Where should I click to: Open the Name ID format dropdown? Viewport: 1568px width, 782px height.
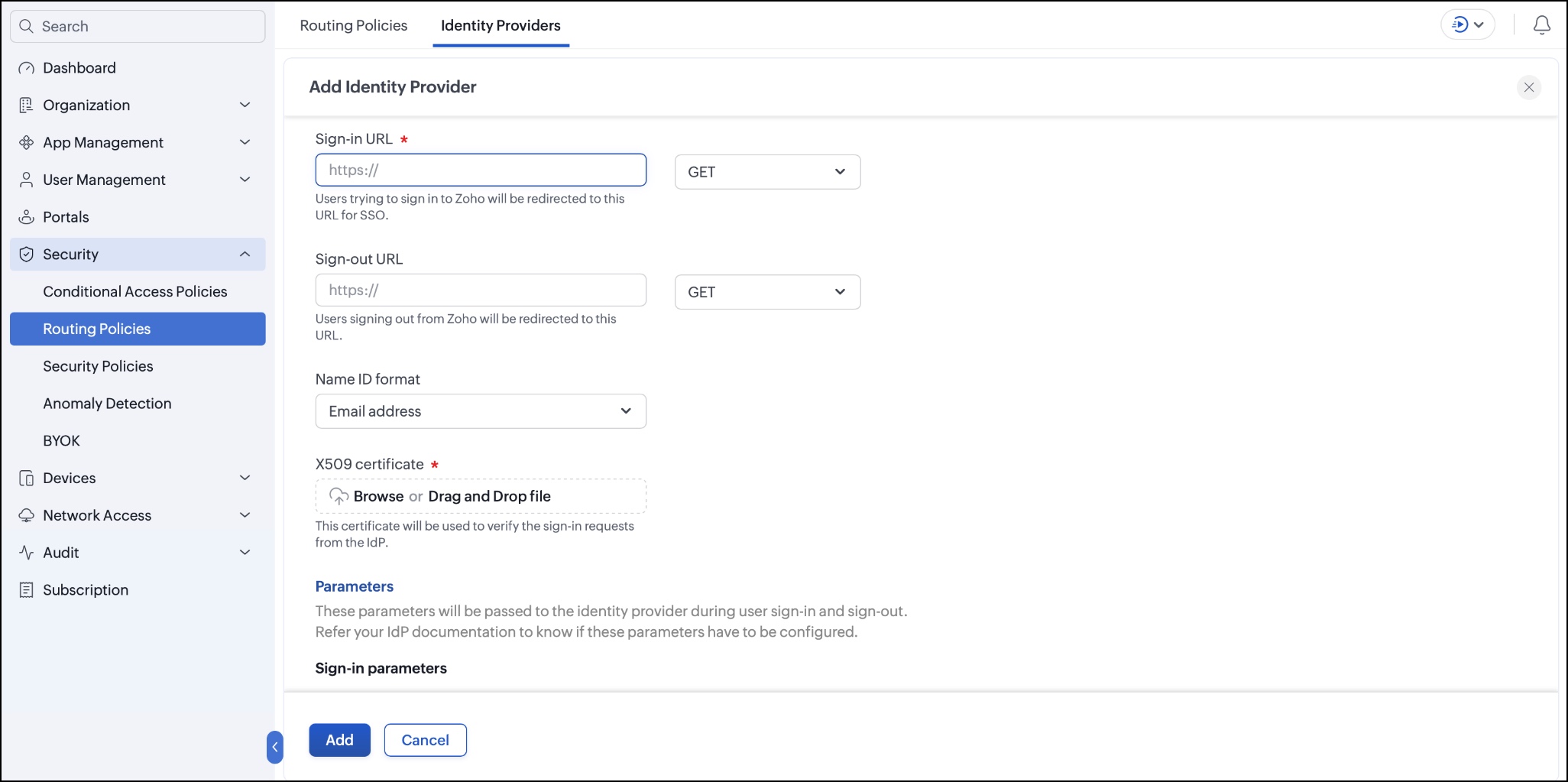(481, 411)
